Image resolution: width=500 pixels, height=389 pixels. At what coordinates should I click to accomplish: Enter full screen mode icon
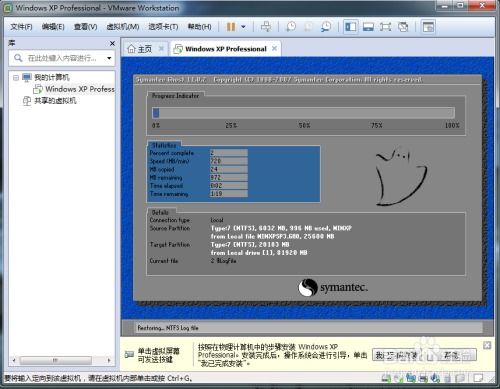click(385, 27)
